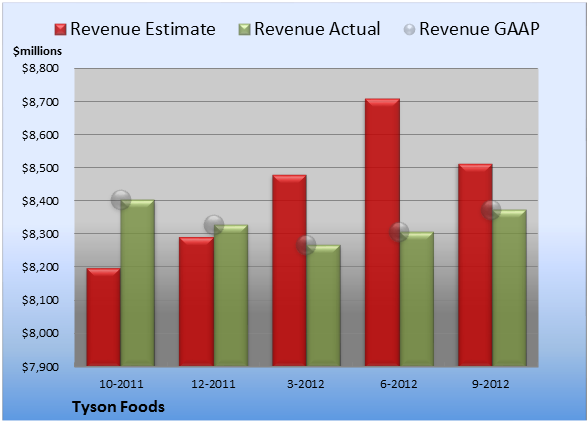Viewport: 588px width, 422px height.
Task: Select the red estimate bar for 3-2012
Action: 289,270
